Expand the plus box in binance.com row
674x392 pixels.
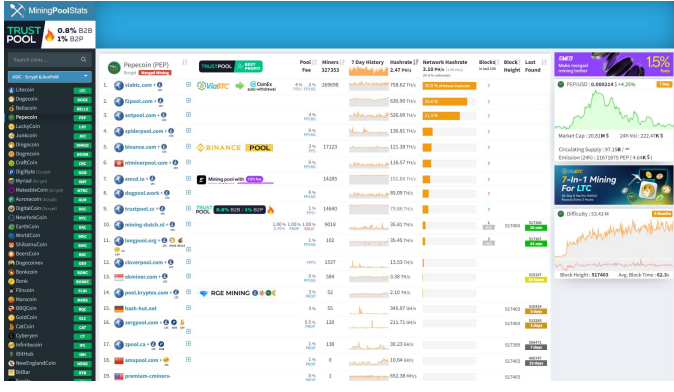pos(188,147)
